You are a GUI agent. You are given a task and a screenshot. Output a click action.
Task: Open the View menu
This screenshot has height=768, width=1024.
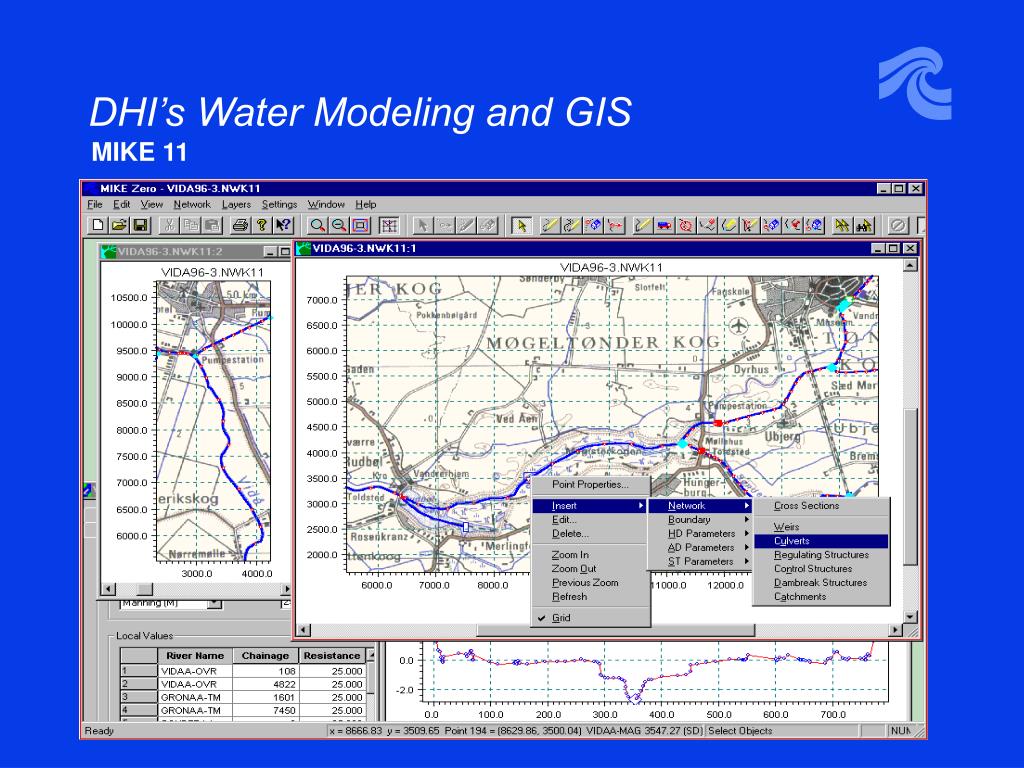click(x=152, y=204)
